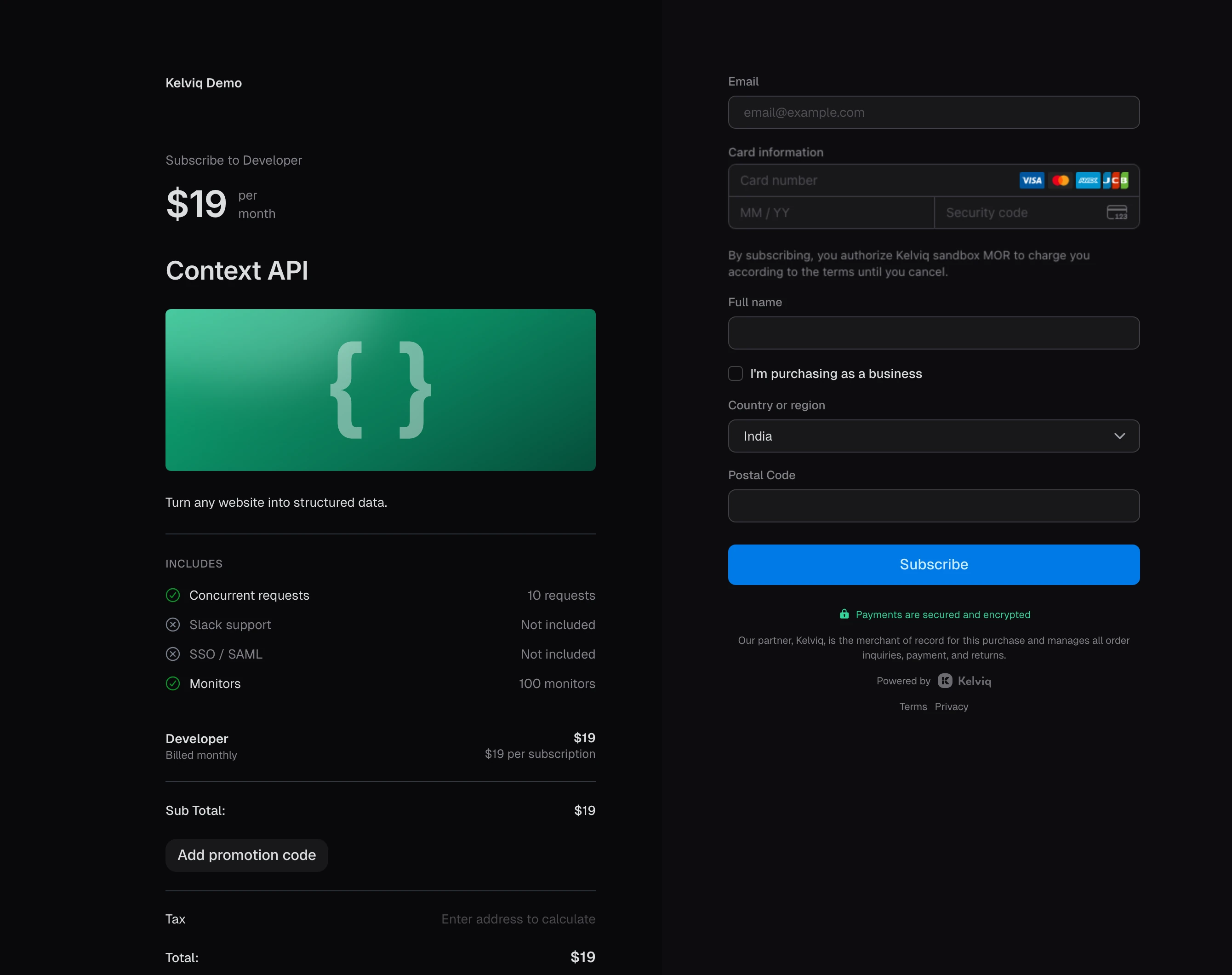
Task: Check I'm purchasing as a business
Action: pos(736,374)
